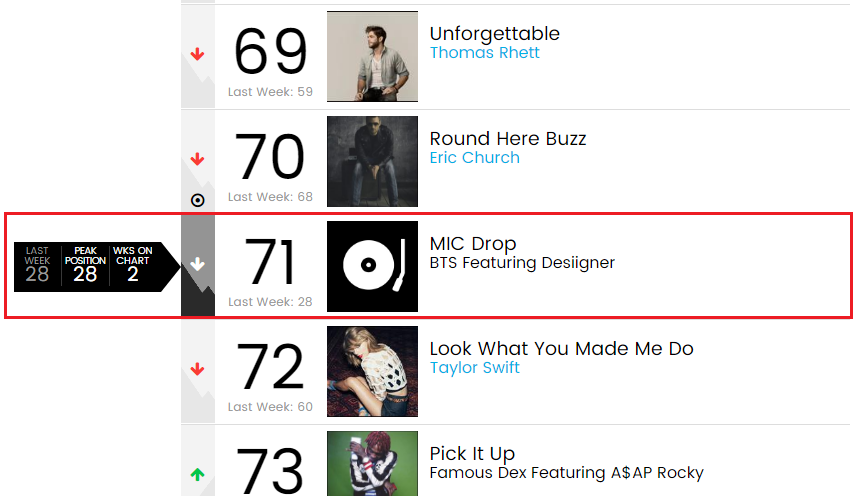Open the Taylor Swift artist link

(x=474, y=368)
